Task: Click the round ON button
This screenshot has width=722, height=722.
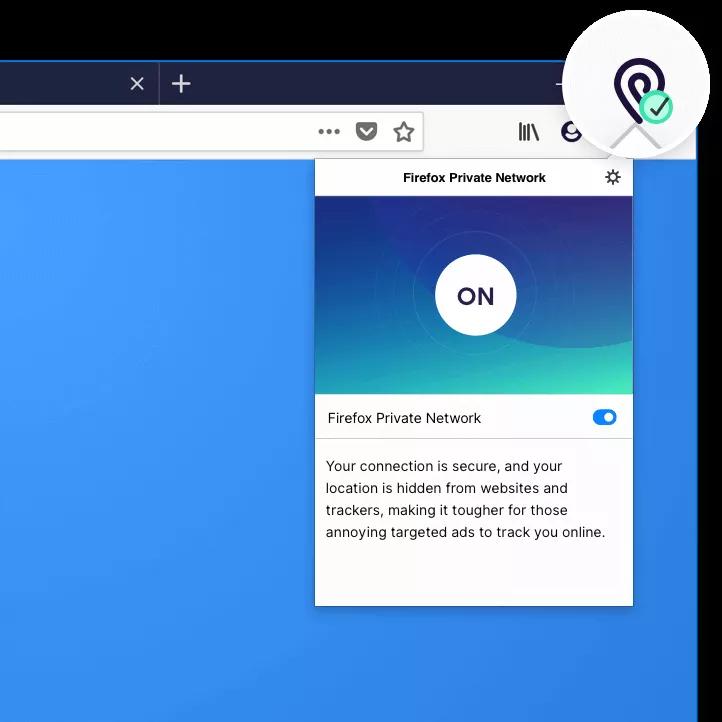Action: (476, 295)
